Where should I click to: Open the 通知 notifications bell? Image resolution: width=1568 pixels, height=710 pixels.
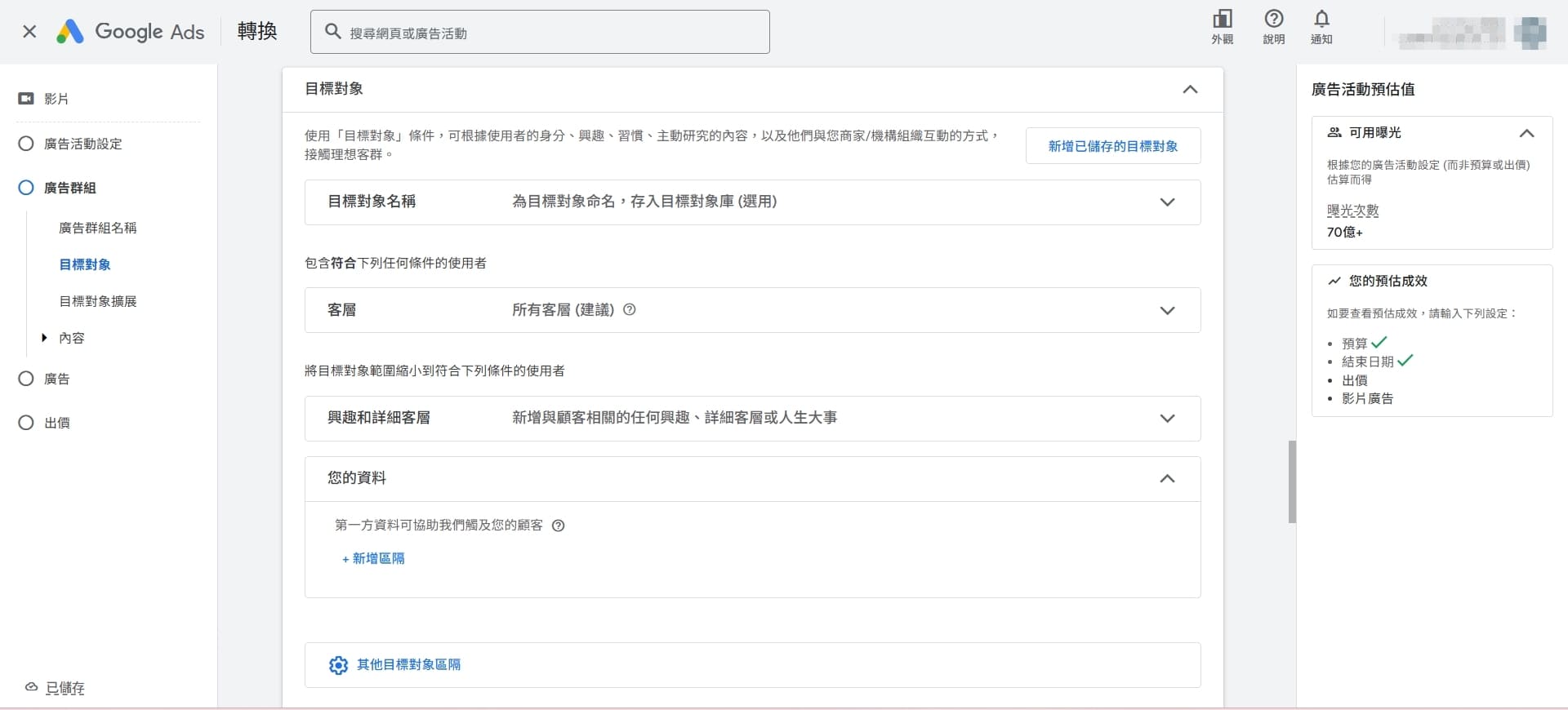[1321, 26]
